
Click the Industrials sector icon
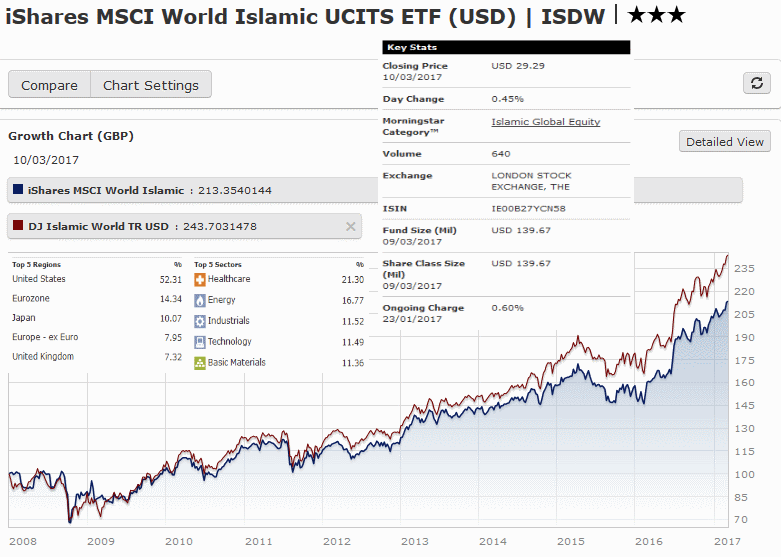200,321
